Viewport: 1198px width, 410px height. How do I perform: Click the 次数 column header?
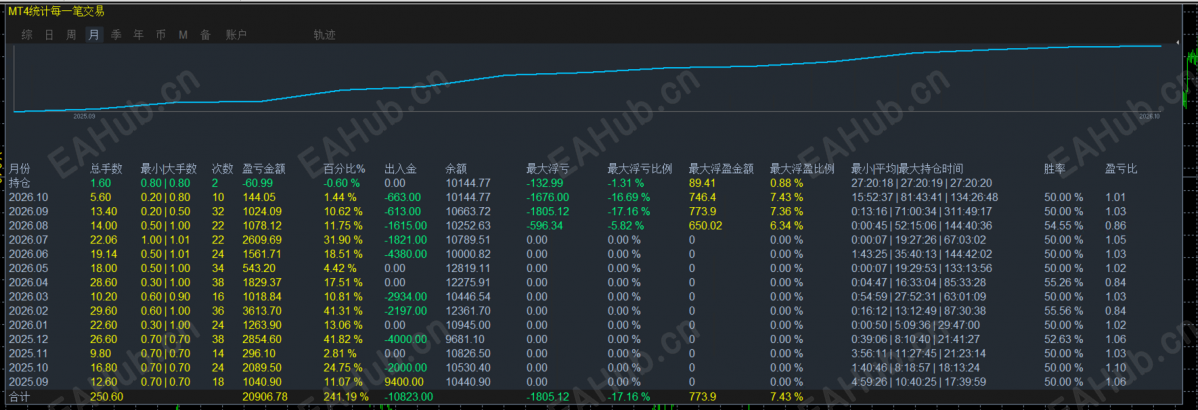tap(222, 169)
